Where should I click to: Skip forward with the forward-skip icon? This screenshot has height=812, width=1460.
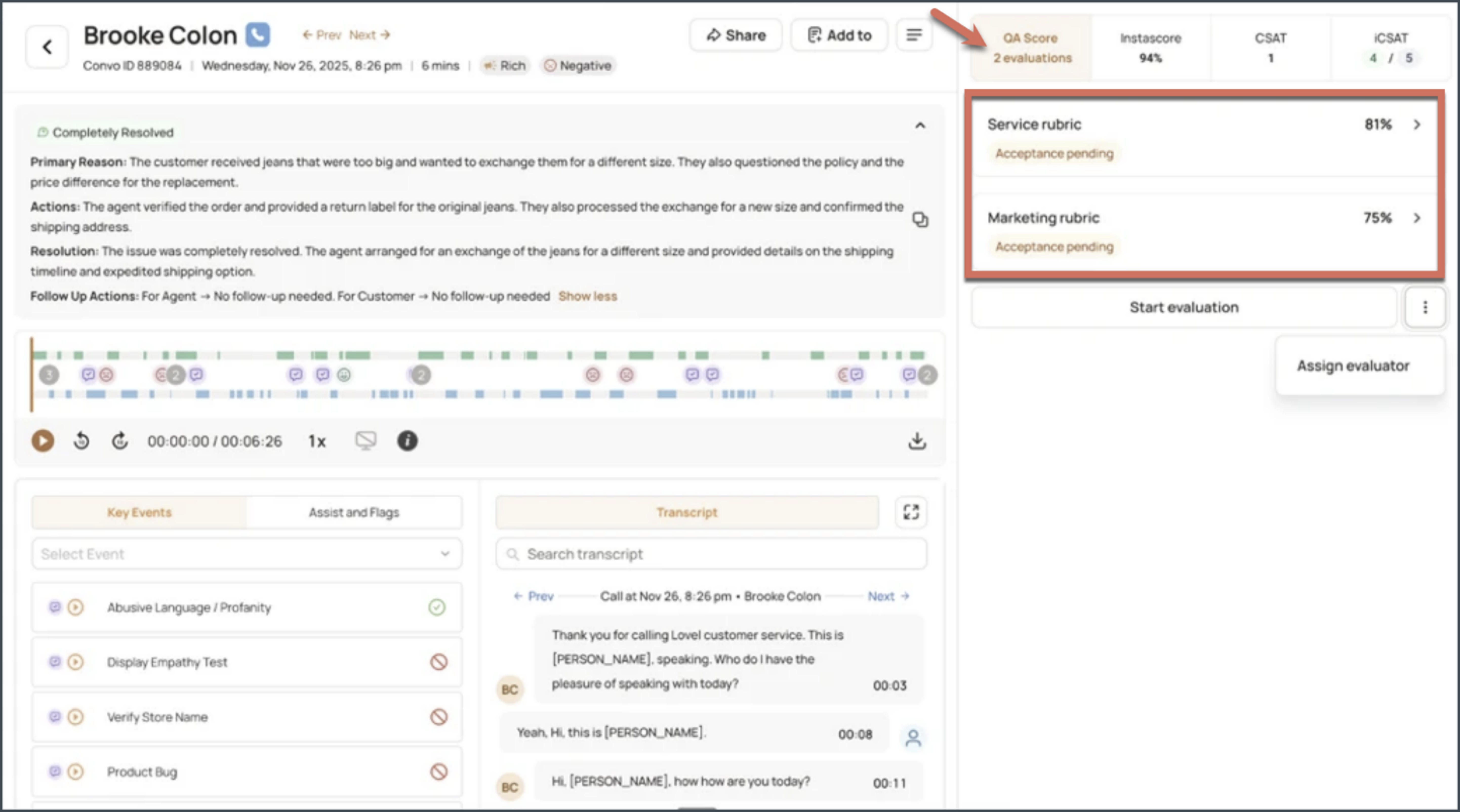click(119, 441)
